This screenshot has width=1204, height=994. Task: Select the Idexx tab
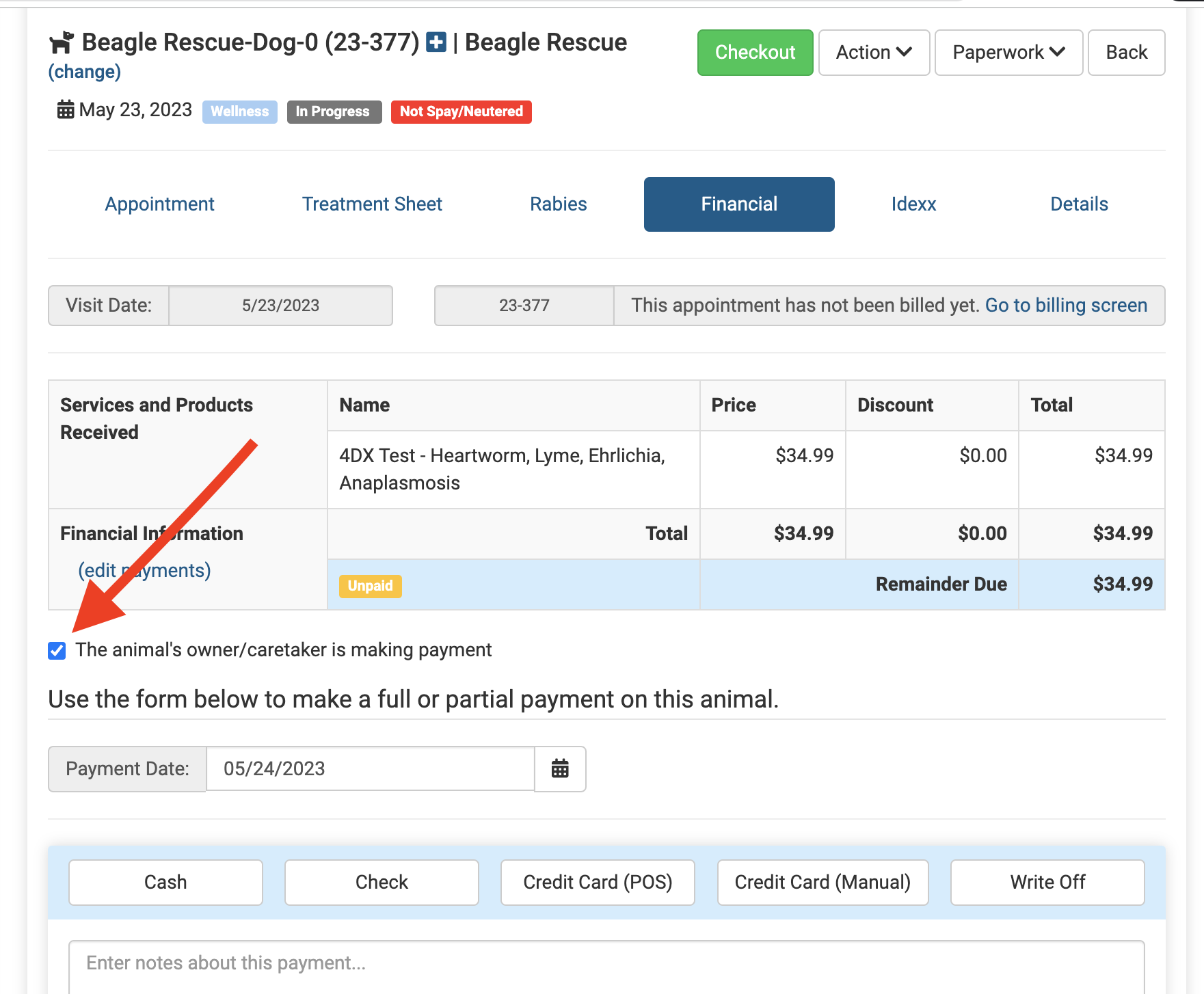point(913,204)
